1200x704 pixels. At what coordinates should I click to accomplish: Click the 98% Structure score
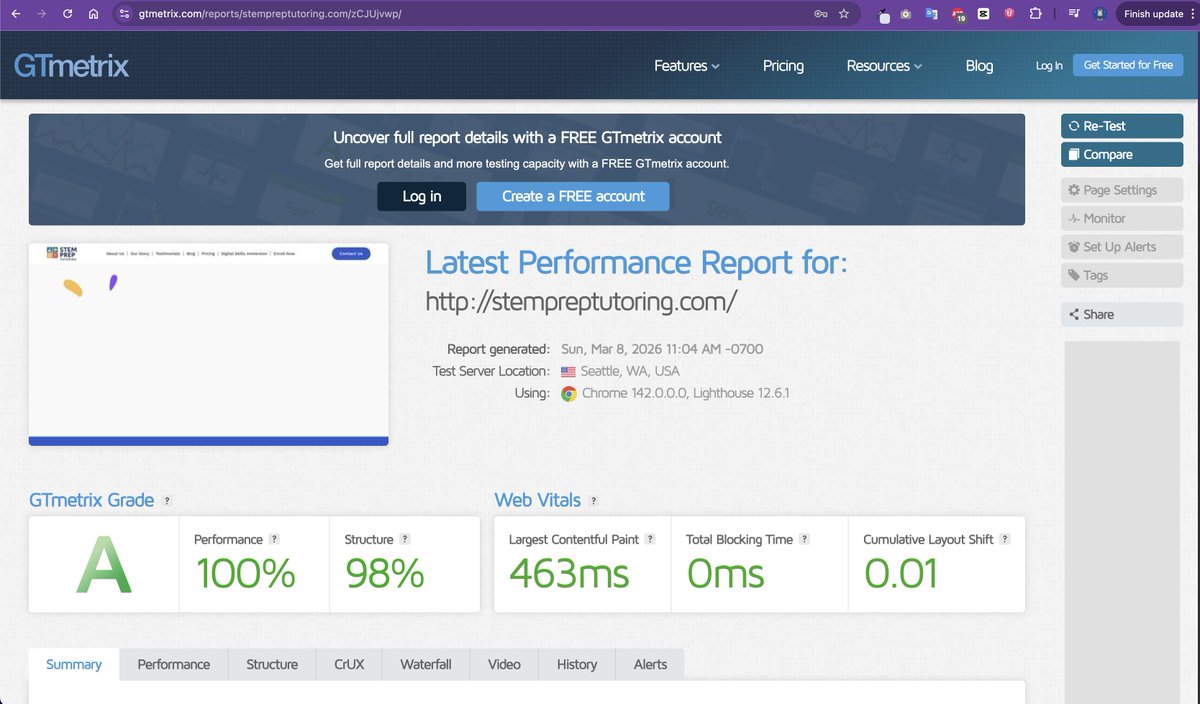(x=385, y=574)
